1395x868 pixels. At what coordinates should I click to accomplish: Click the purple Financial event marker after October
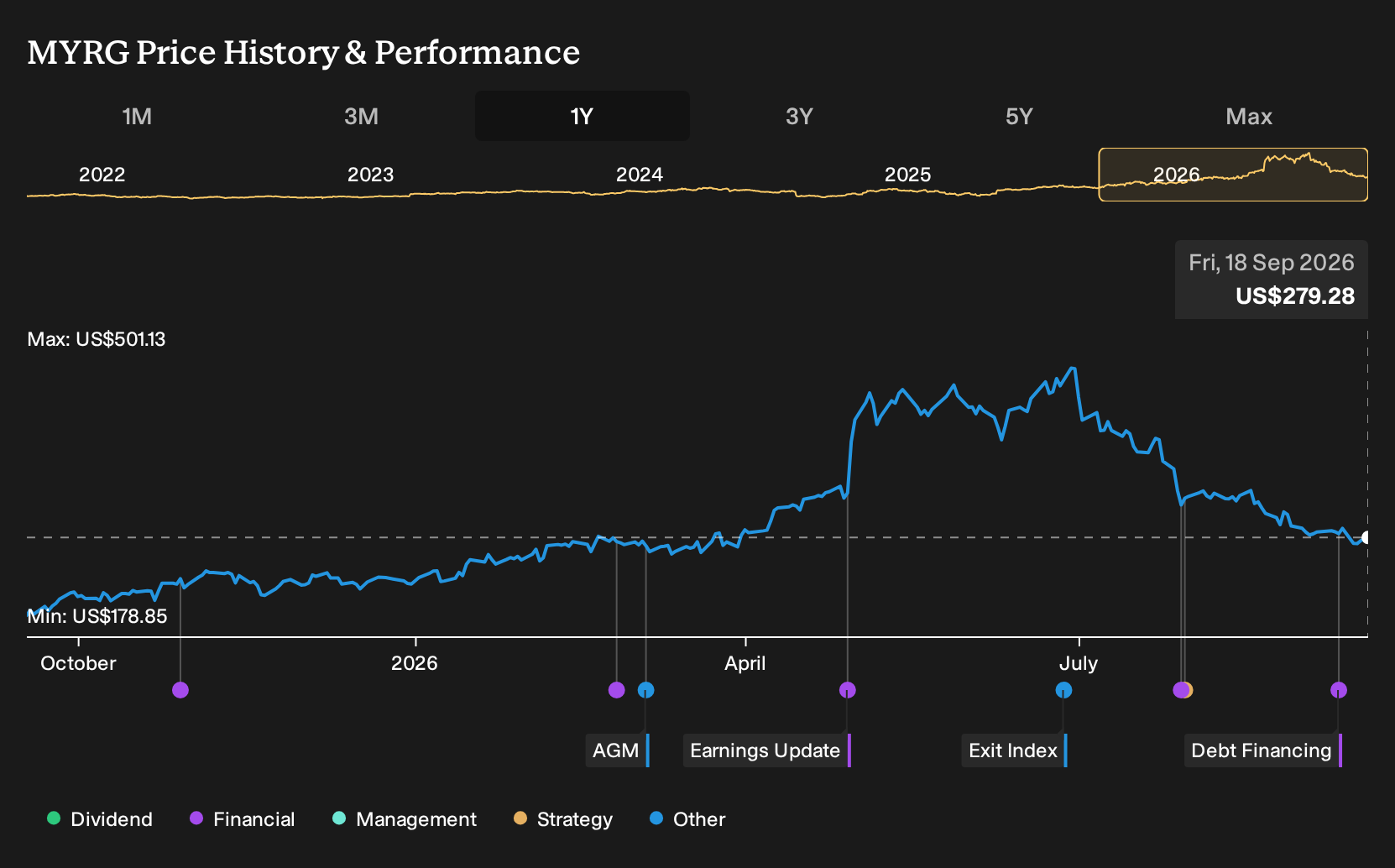tap(180, 690)
